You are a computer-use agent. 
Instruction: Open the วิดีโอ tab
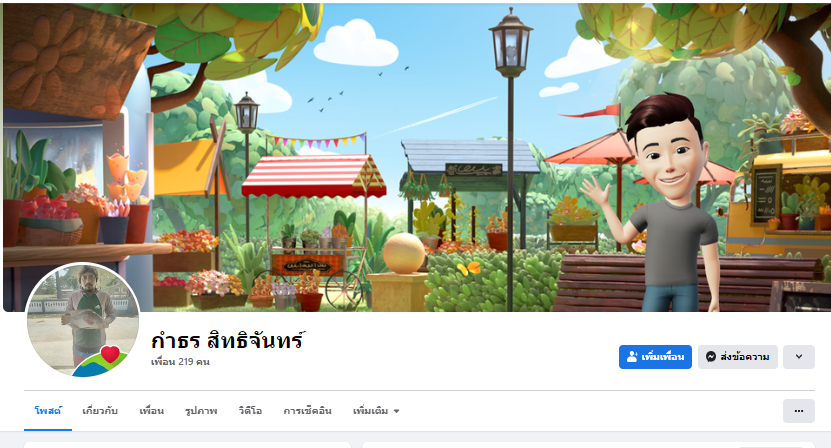tap(250, 411)
